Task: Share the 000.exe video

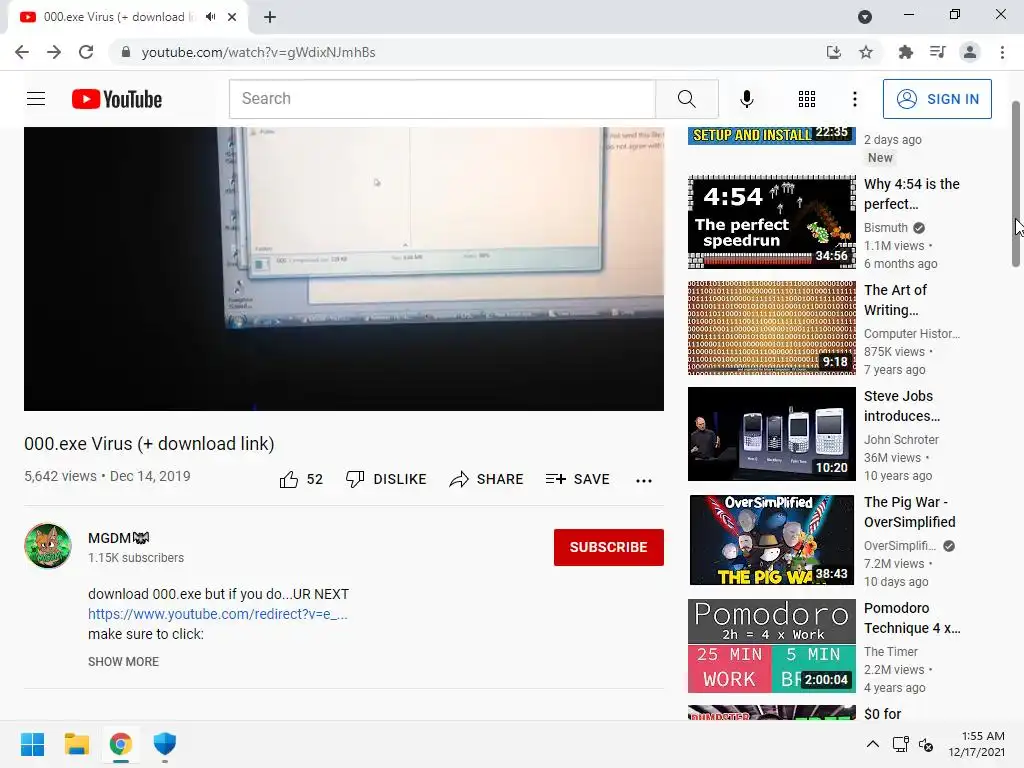Action: (x=487, y=479)
